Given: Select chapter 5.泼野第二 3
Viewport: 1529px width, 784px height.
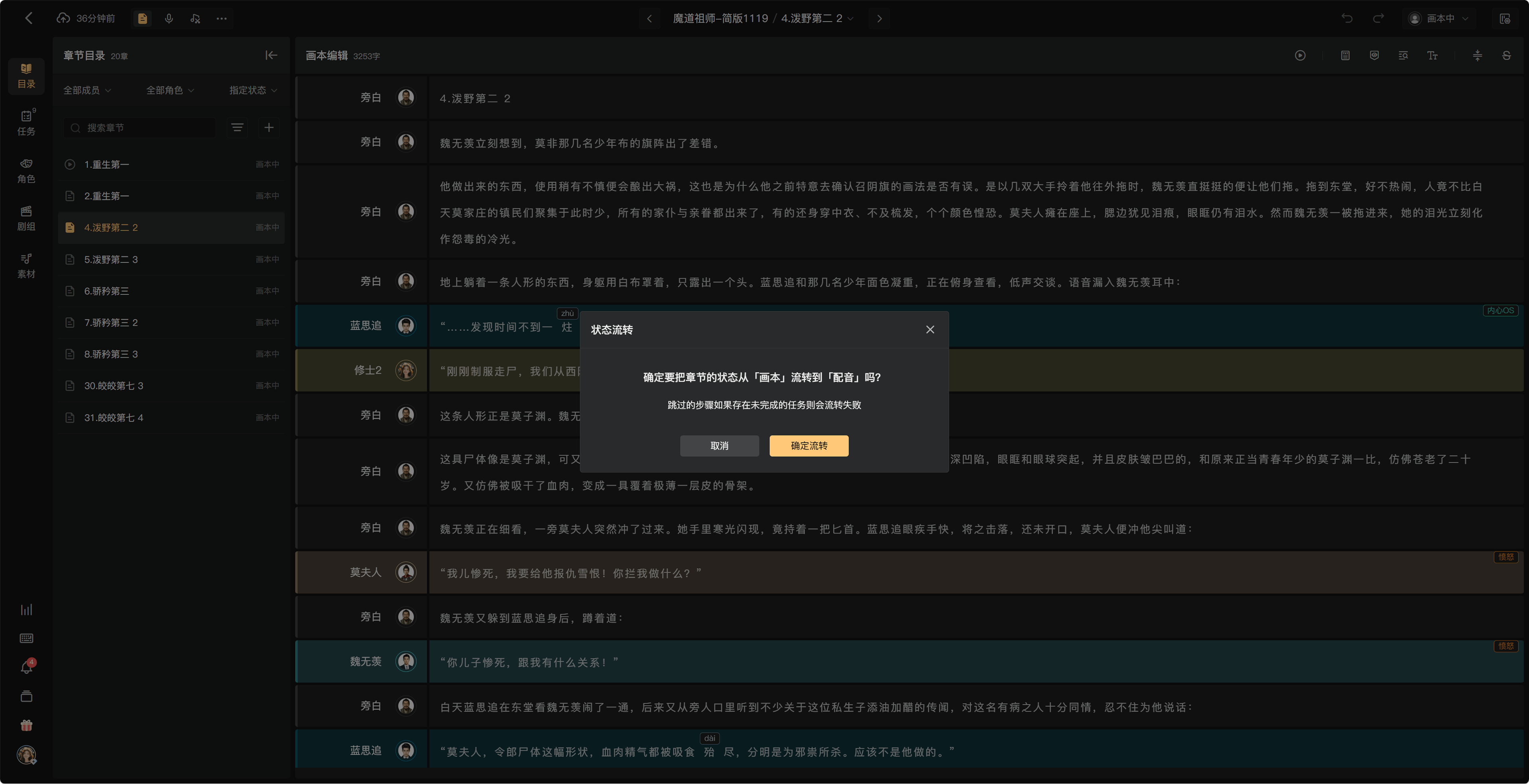Looking at the screenshot, I should click(x=172, y=259).
